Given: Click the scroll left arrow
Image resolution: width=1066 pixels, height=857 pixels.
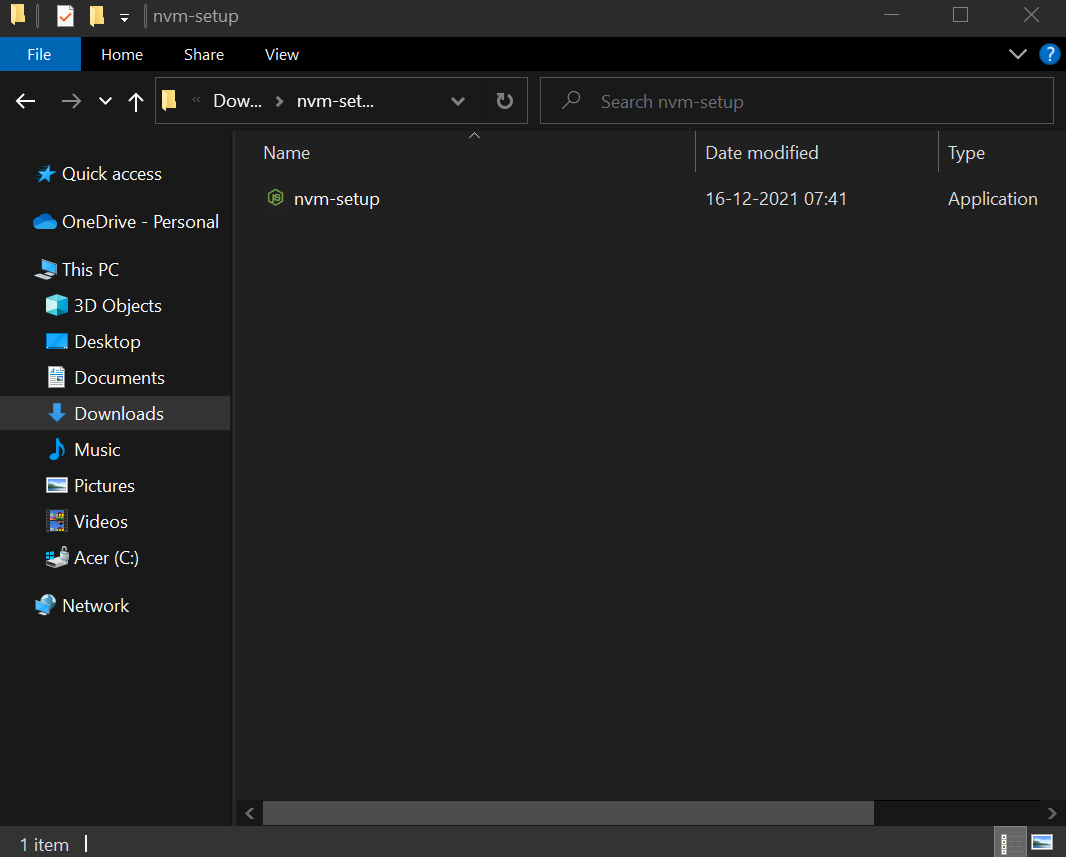Looking at the screenshot, I should coord(250,813).
